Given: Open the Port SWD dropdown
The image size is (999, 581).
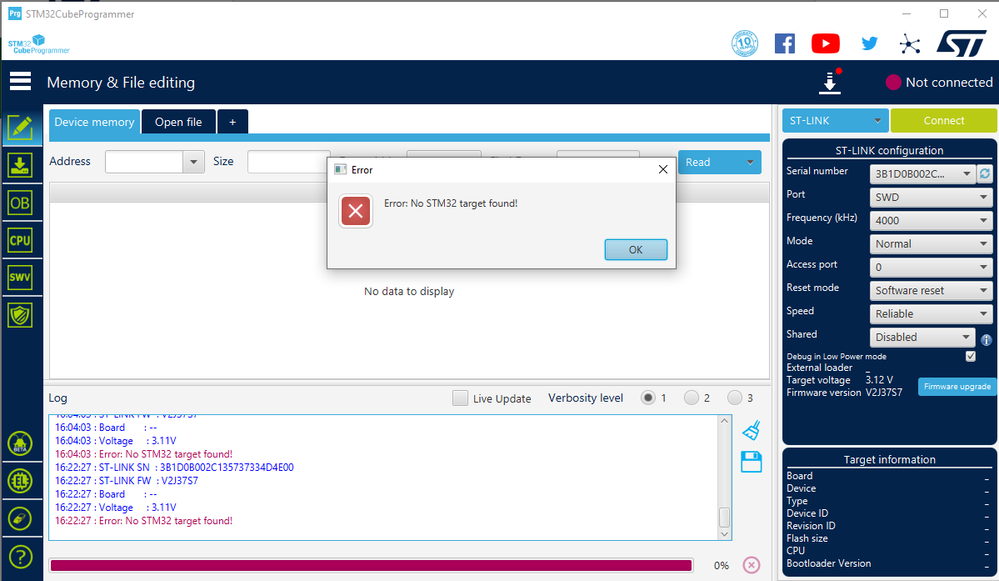Looking at the screenshot, I should point(931,197).
